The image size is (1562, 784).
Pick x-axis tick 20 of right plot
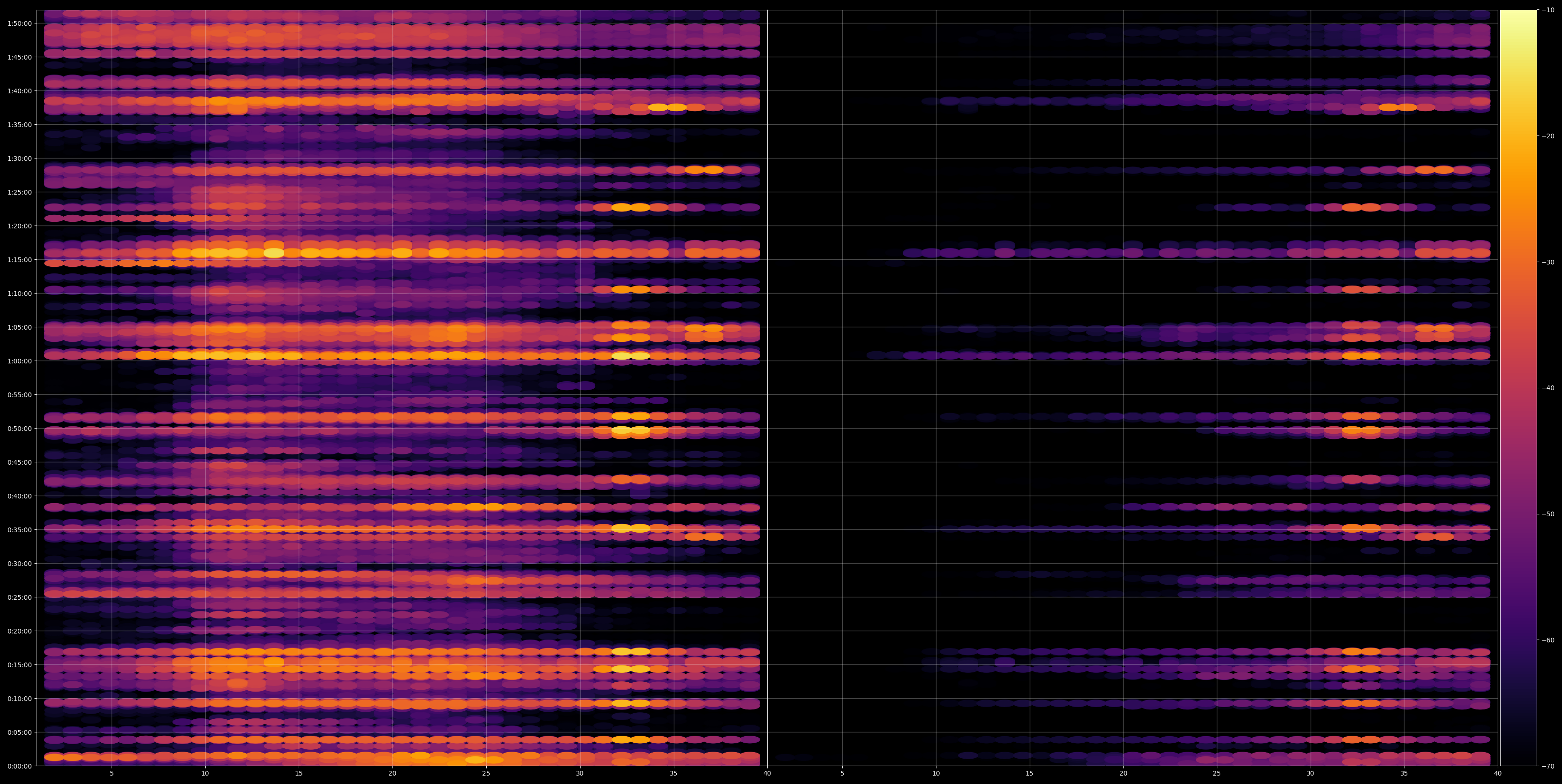pos(1123,774)
